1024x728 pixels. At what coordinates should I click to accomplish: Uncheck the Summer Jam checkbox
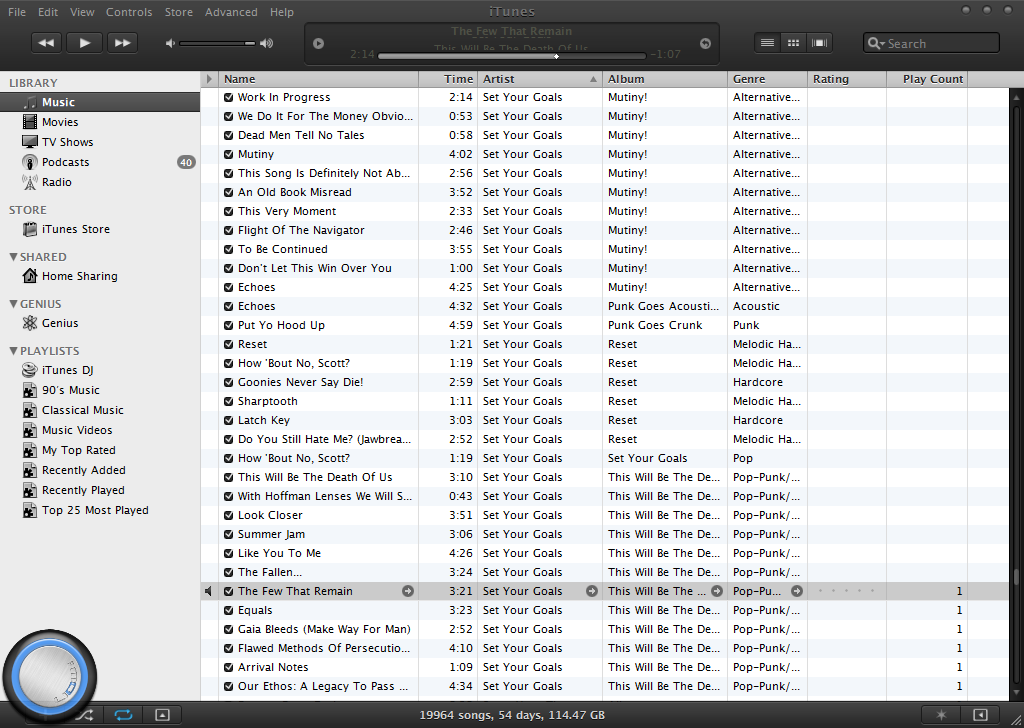[229, 534]
